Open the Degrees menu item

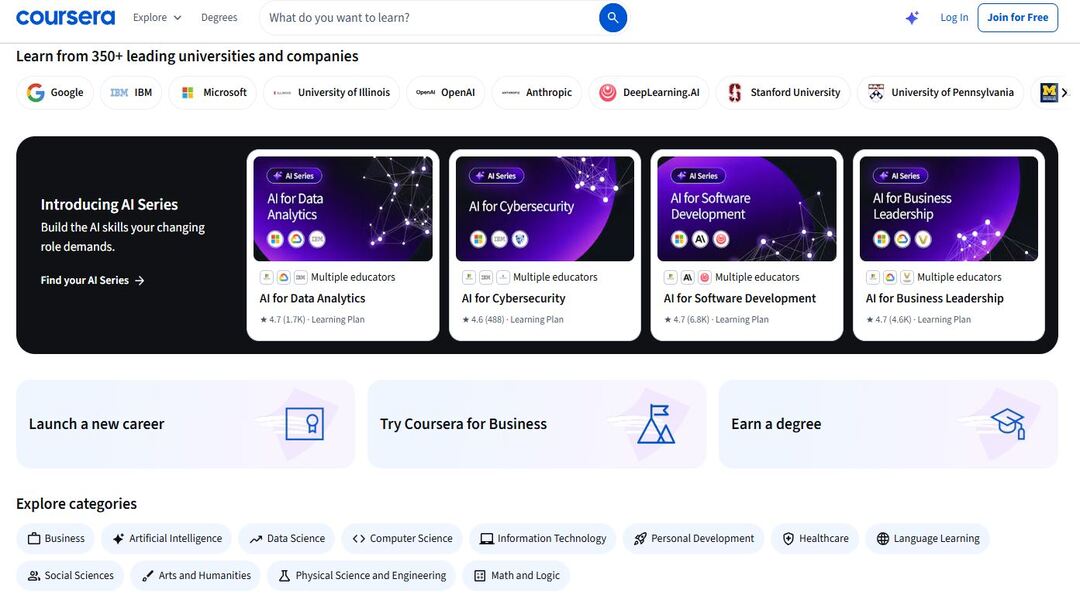(x=219, y=18)
